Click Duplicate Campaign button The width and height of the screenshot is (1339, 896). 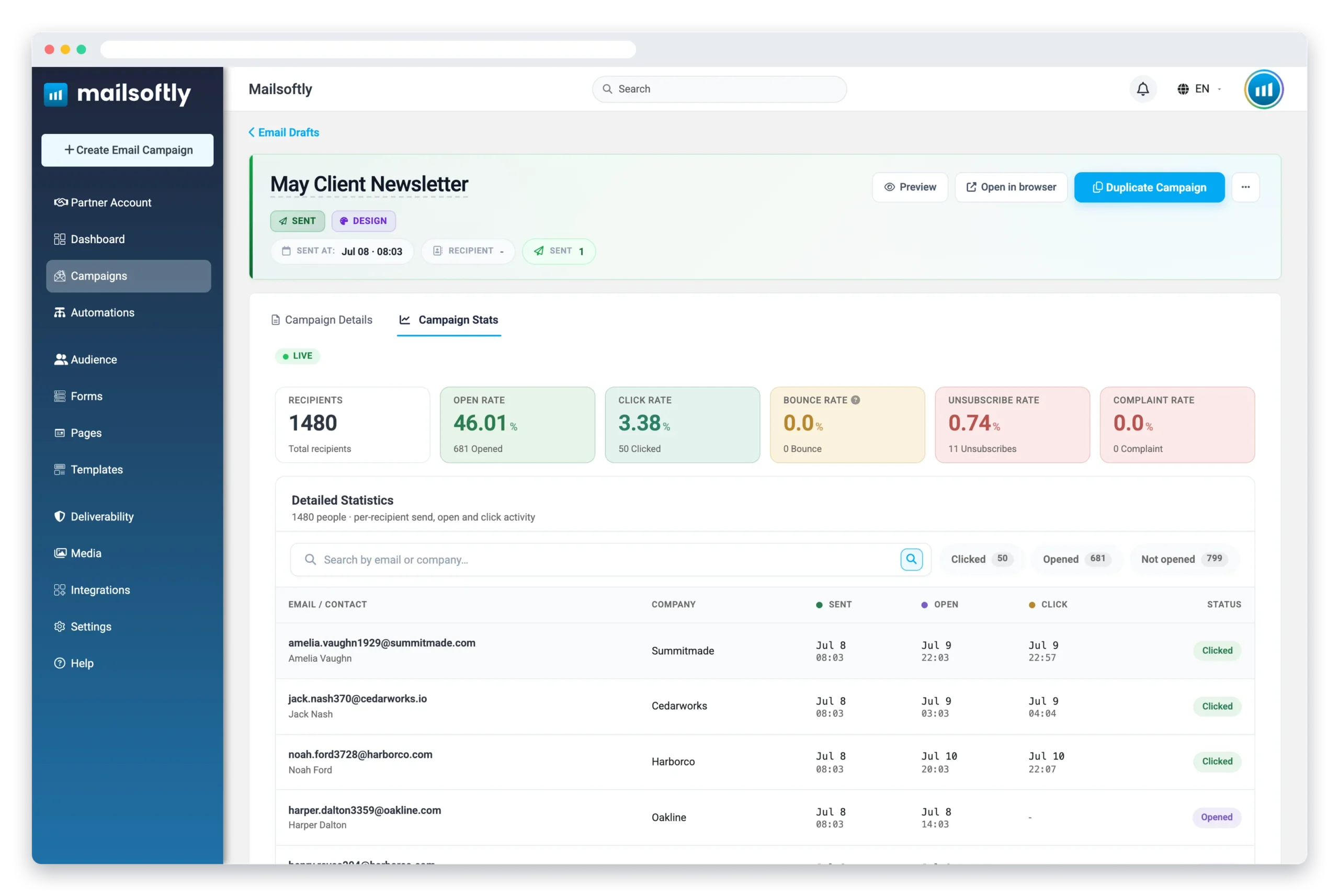[1149, 187]
